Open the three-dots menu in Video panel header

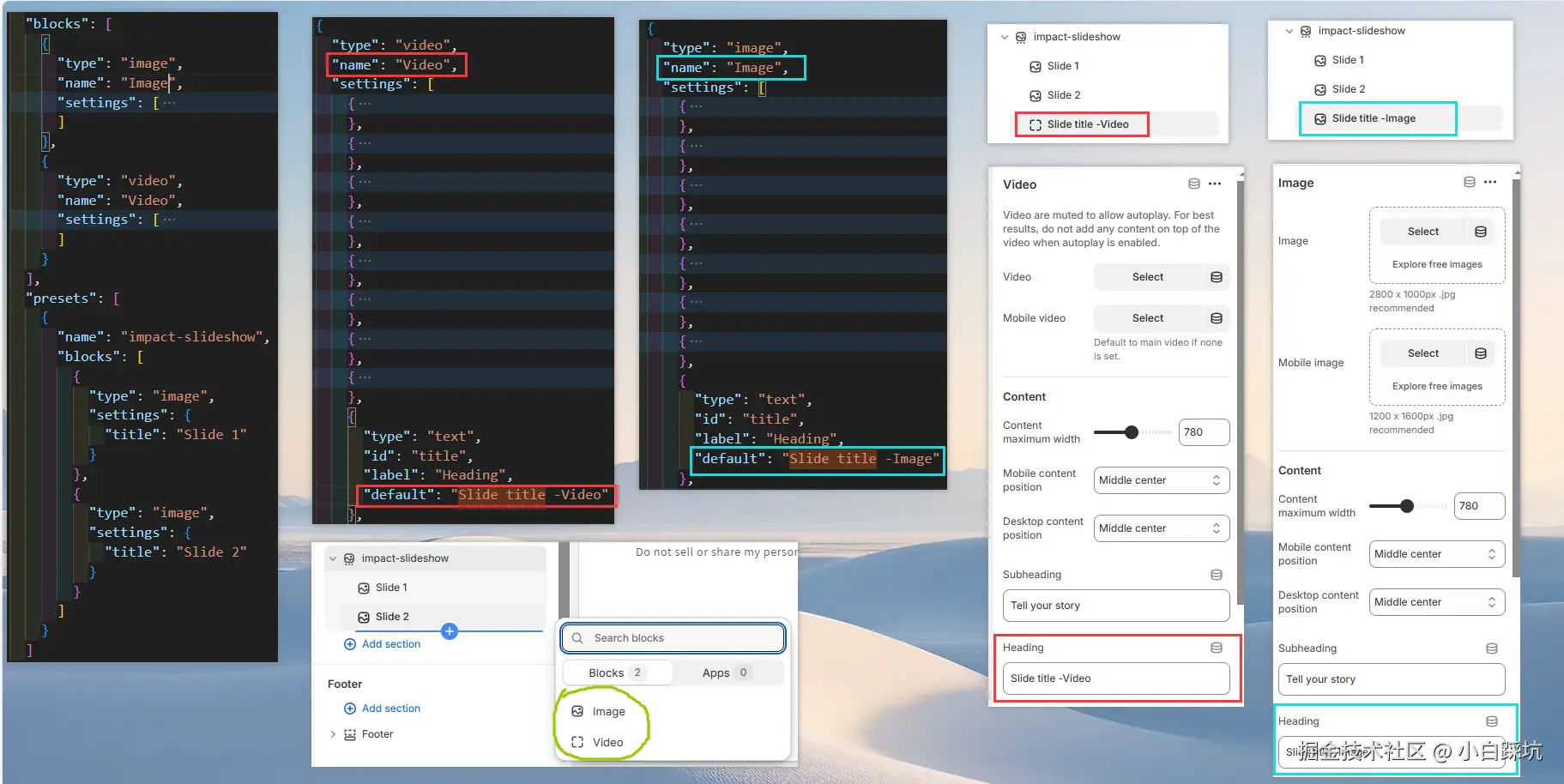[1215, 184]
